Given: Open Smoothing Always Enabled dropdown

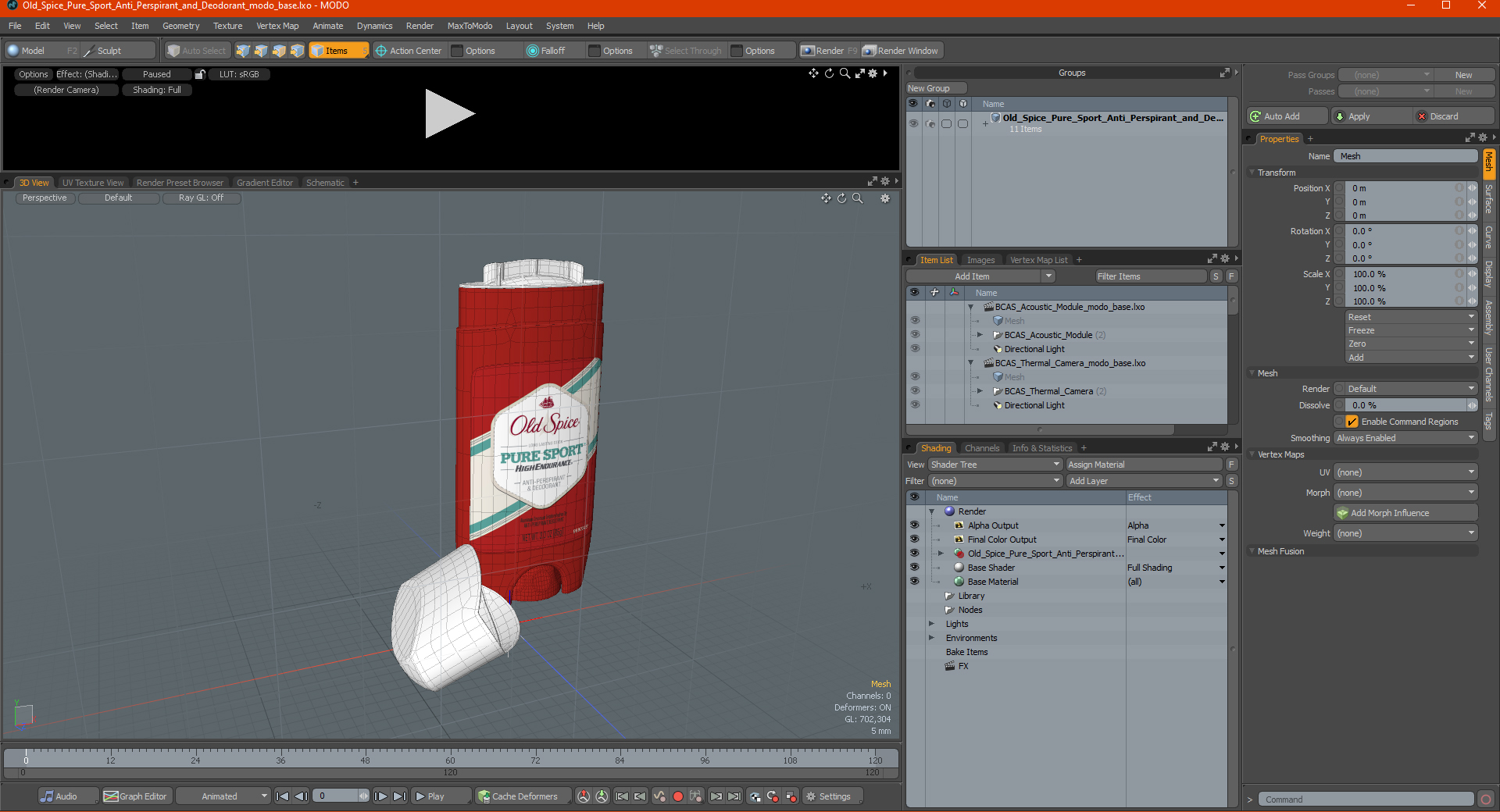Looking at the screenshot, I should (1405, 438).
